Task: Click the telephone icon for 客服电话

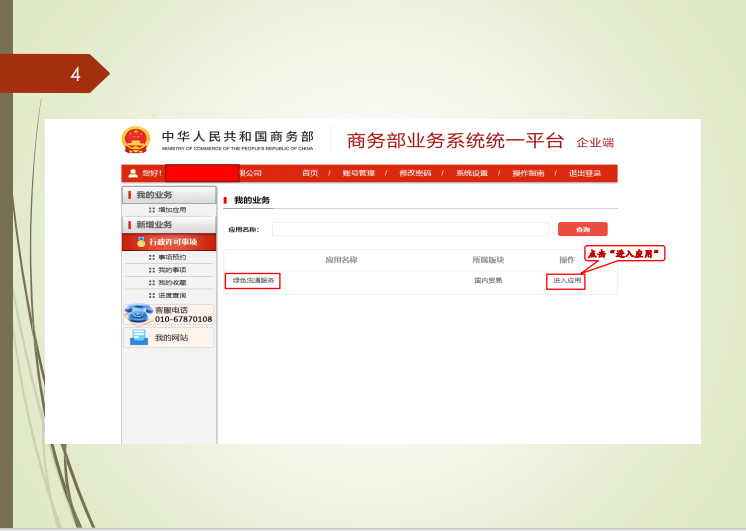Action: tap(137, 314)
